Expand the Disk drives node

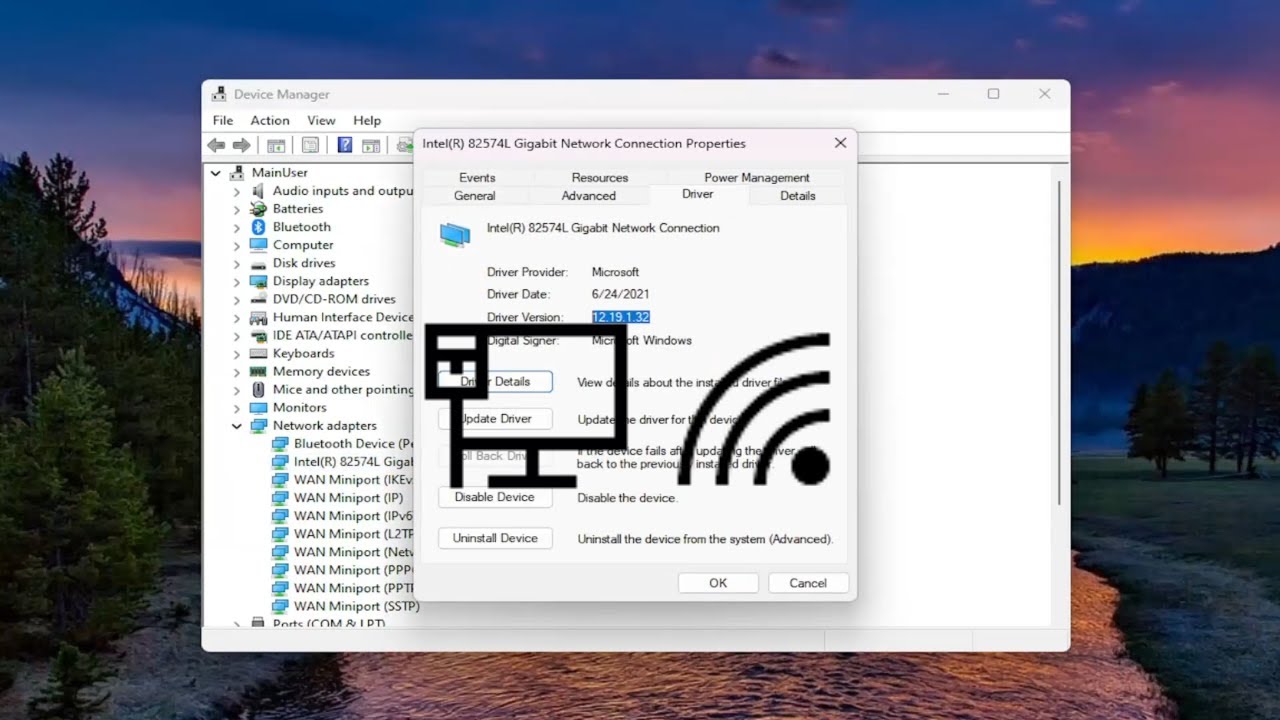(x=236, y=263)
